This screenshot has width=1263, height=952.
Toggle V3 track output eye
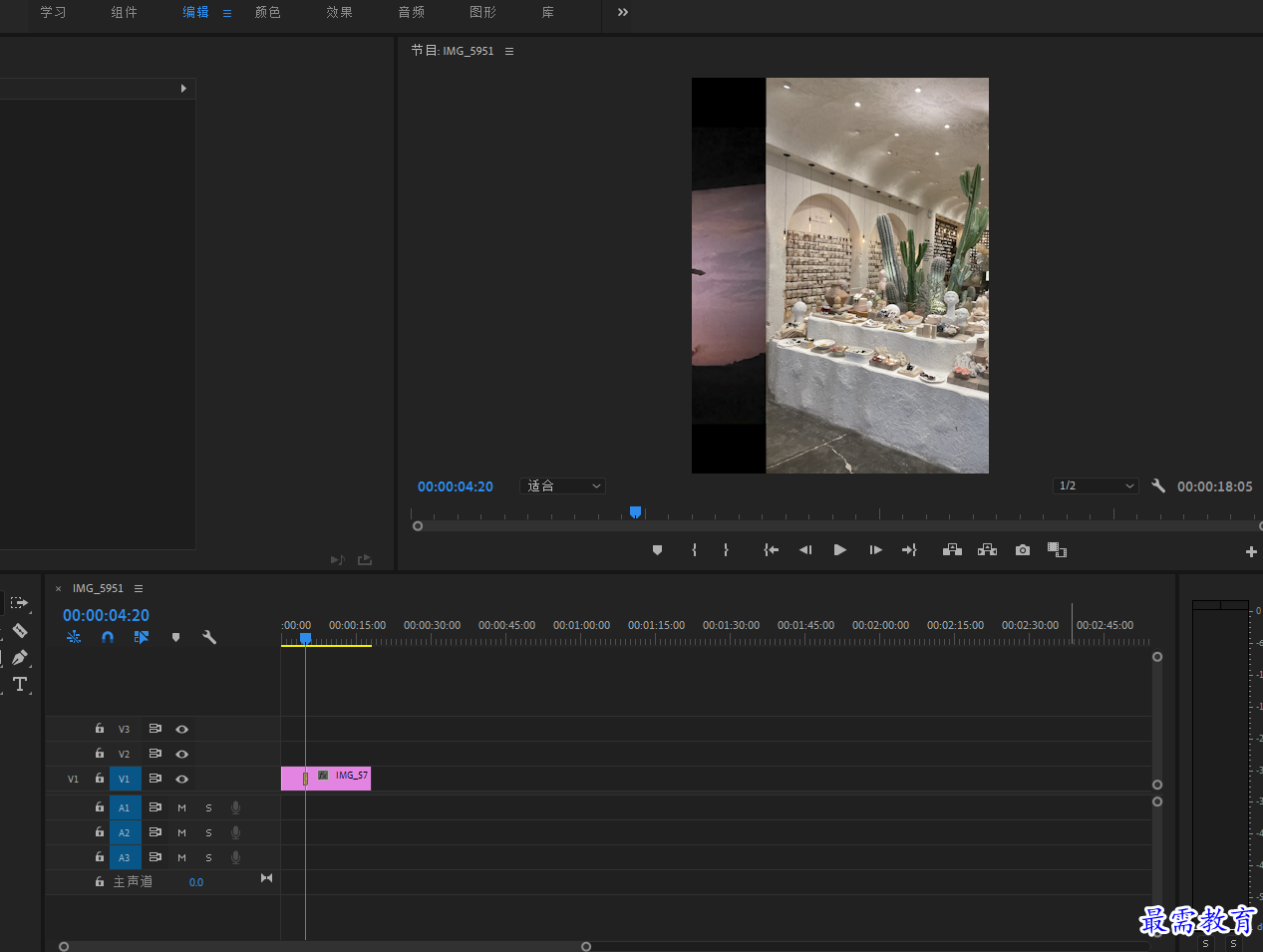click(x=181, y=730)
